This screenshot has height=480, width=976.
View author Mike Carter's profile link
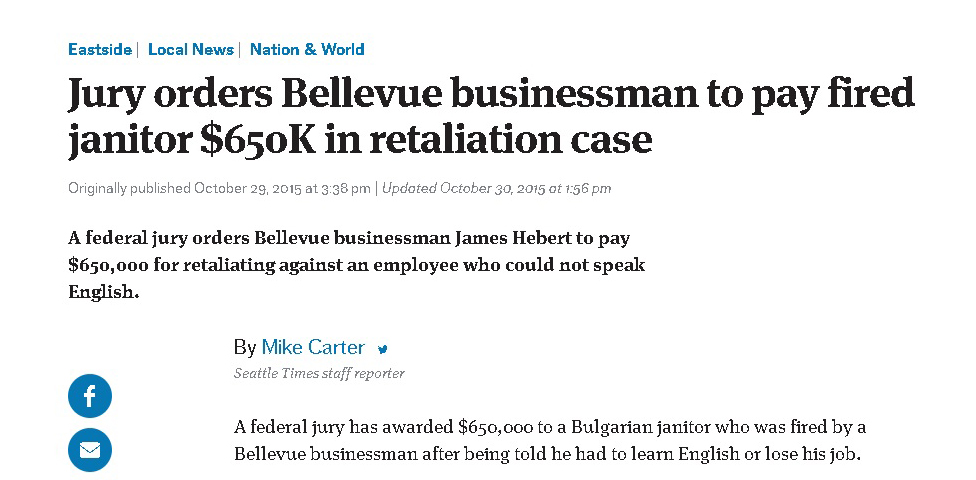coord(313,348)
